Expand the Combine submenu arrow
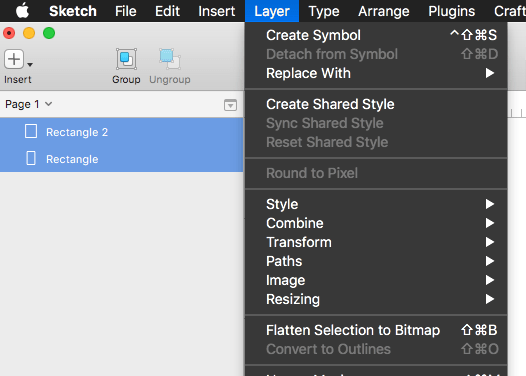Screen dimensions: 526x376 [x=490, y=223]
